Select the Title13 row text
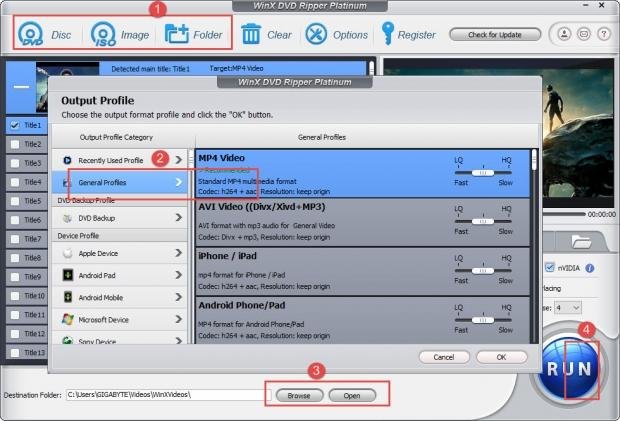This screenshot has width=620, height=421. (x=34, y=352)
